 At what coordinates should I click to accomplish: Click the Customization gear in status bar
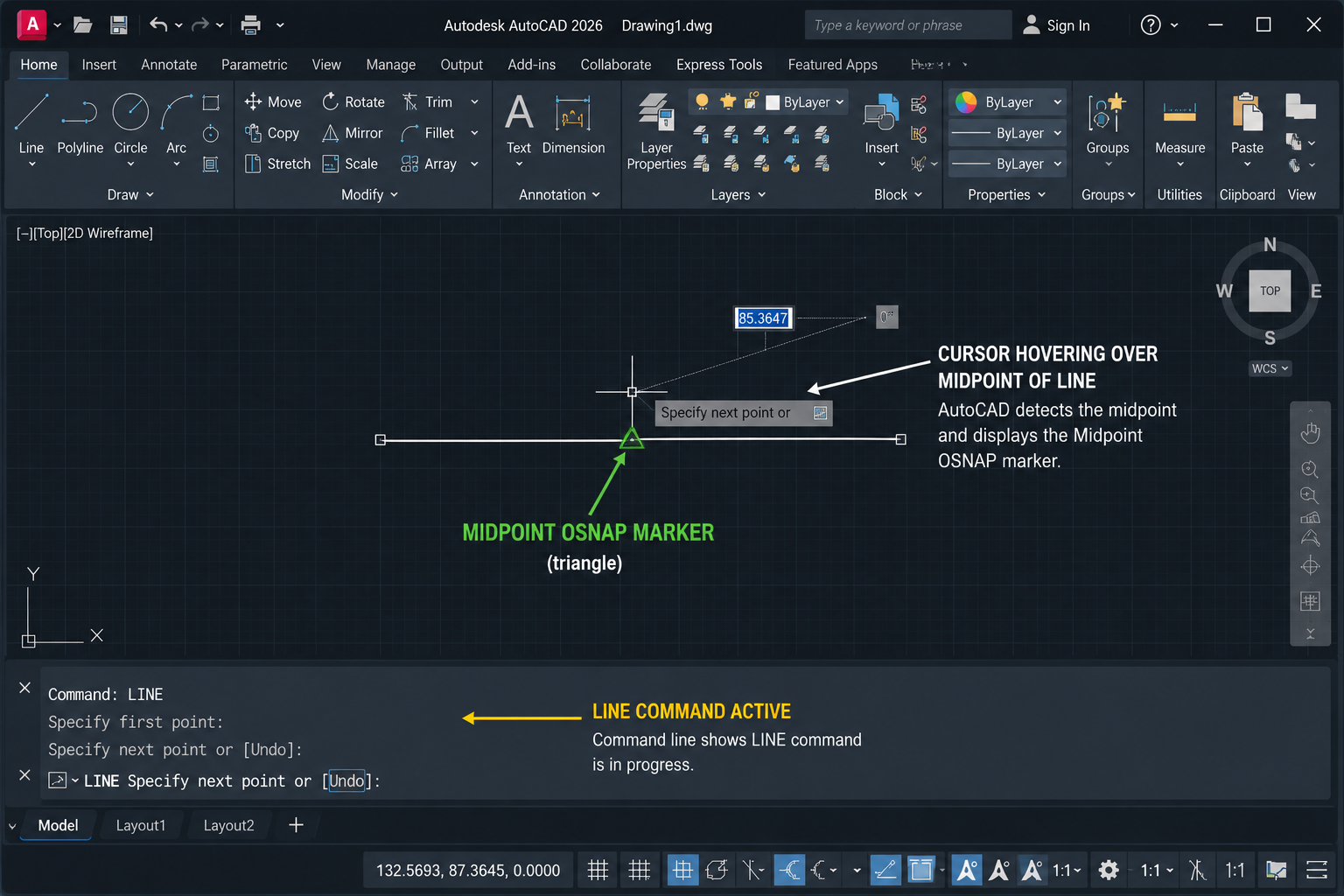[x=1109, y=870]
